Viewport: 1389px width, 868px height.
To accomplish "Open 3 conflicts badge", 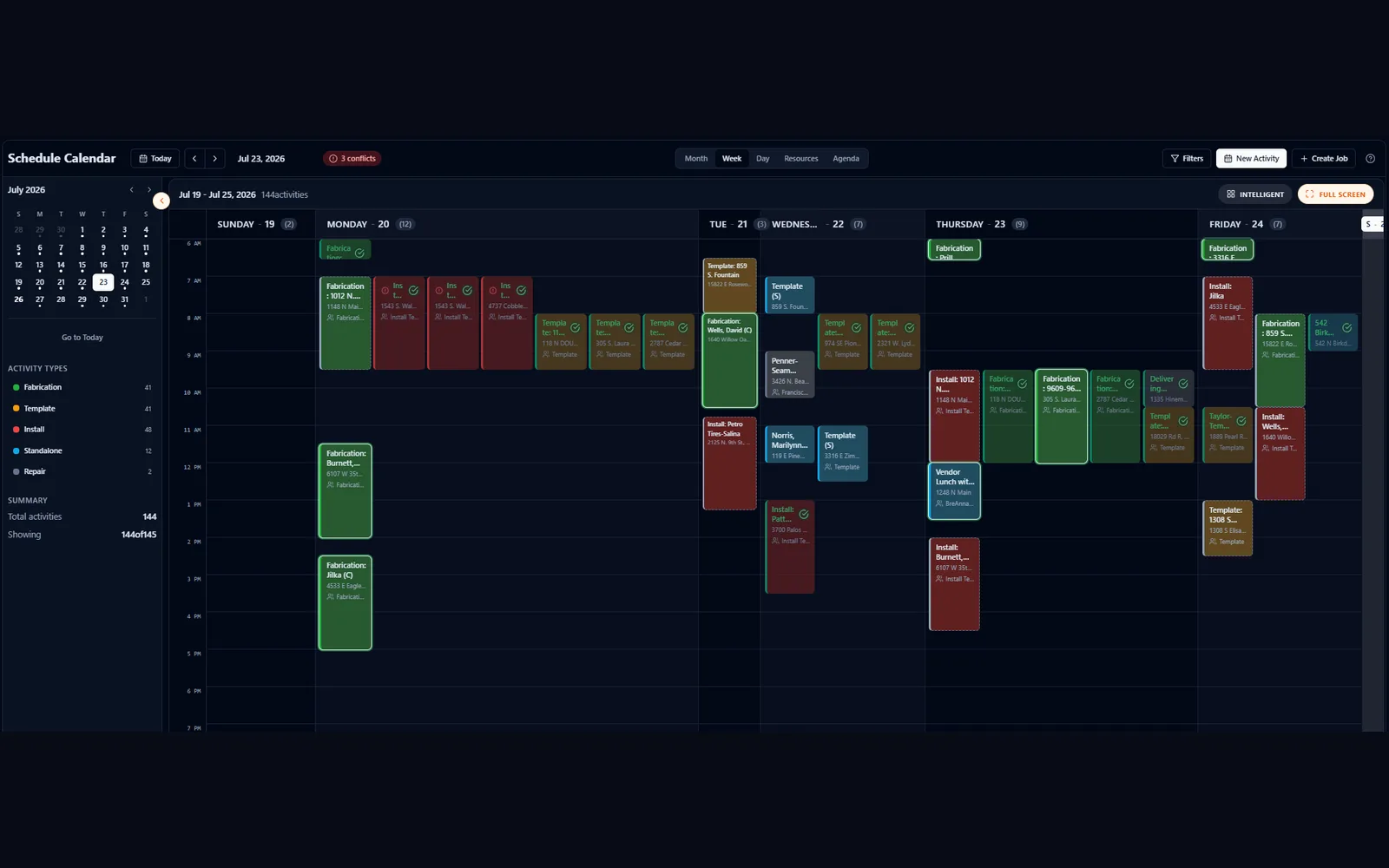I will pyautogui.click(x=352, y=159).
